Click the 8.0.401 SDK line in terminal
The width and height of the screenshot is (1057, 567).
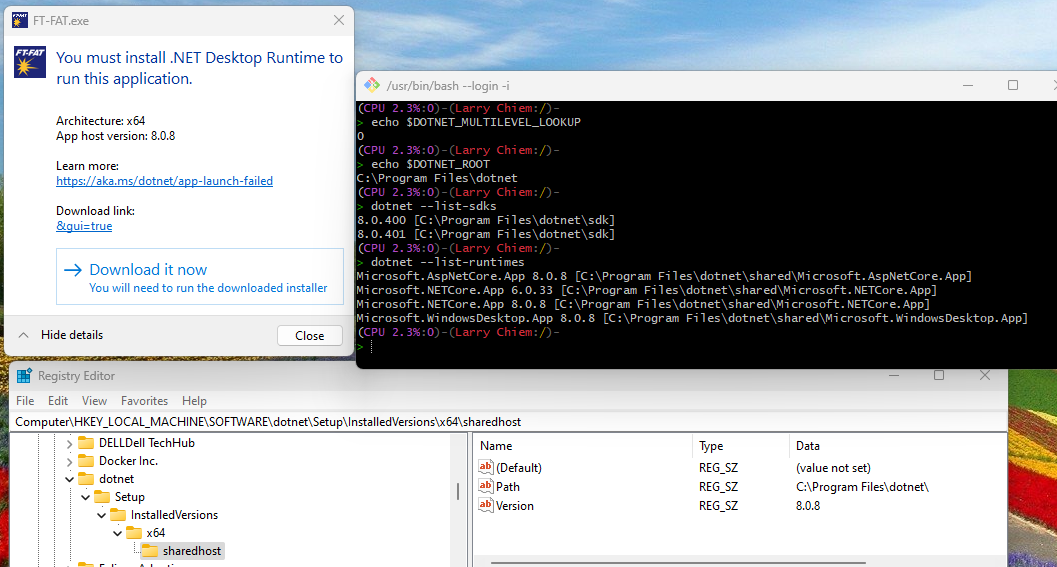click(485, 234)
